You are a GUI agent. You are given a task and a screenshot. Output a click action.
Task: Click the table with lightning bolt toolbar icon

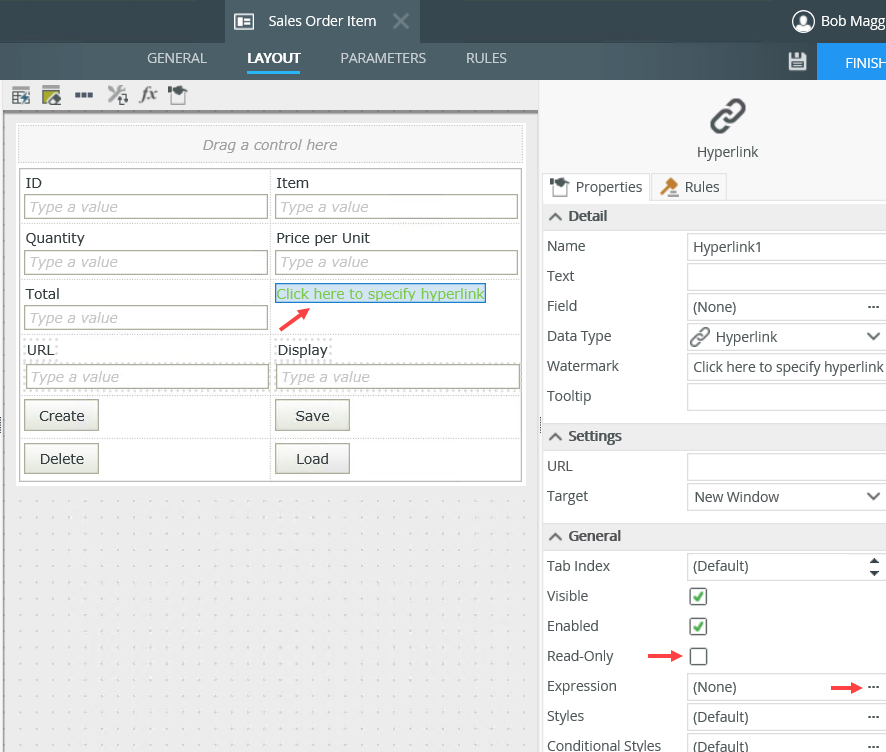[x=20, y=96]
